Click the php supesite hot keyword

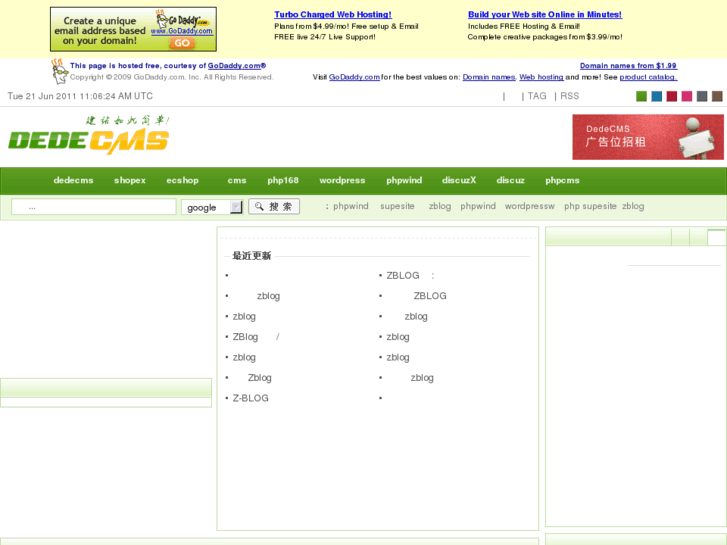(590, 206)
